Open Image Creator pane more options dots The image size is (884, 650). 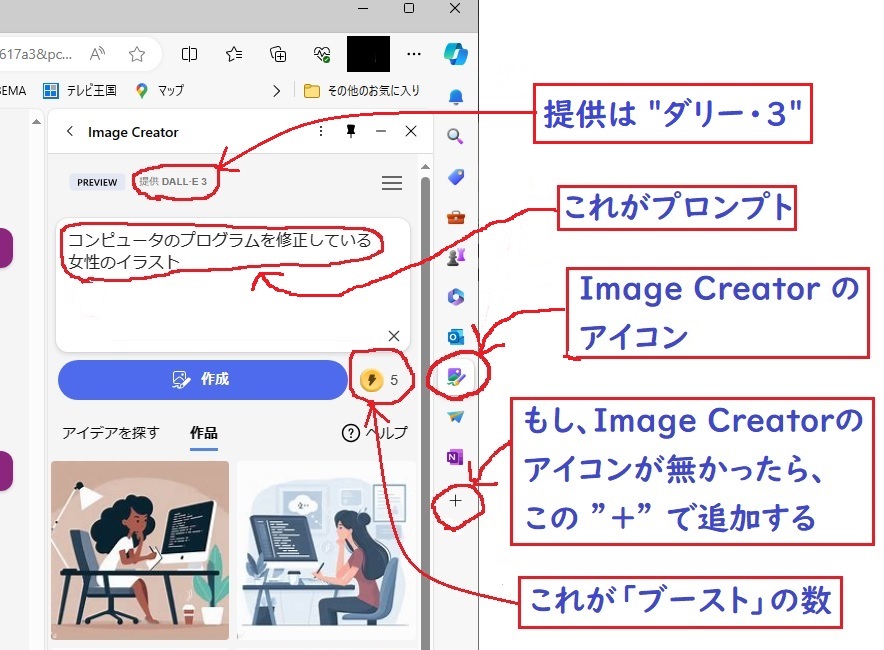click(x=321, y=131)
